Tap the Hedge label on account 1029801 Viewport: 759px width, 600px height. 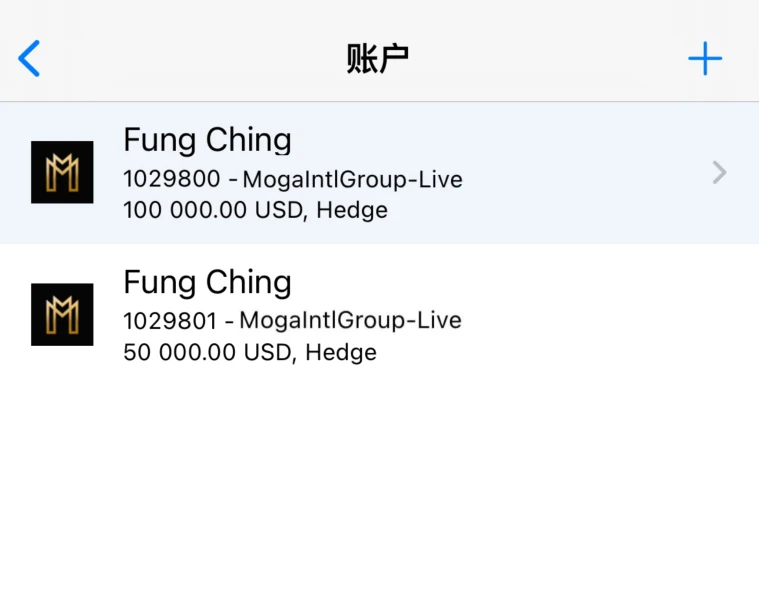[x=341, y=353]
